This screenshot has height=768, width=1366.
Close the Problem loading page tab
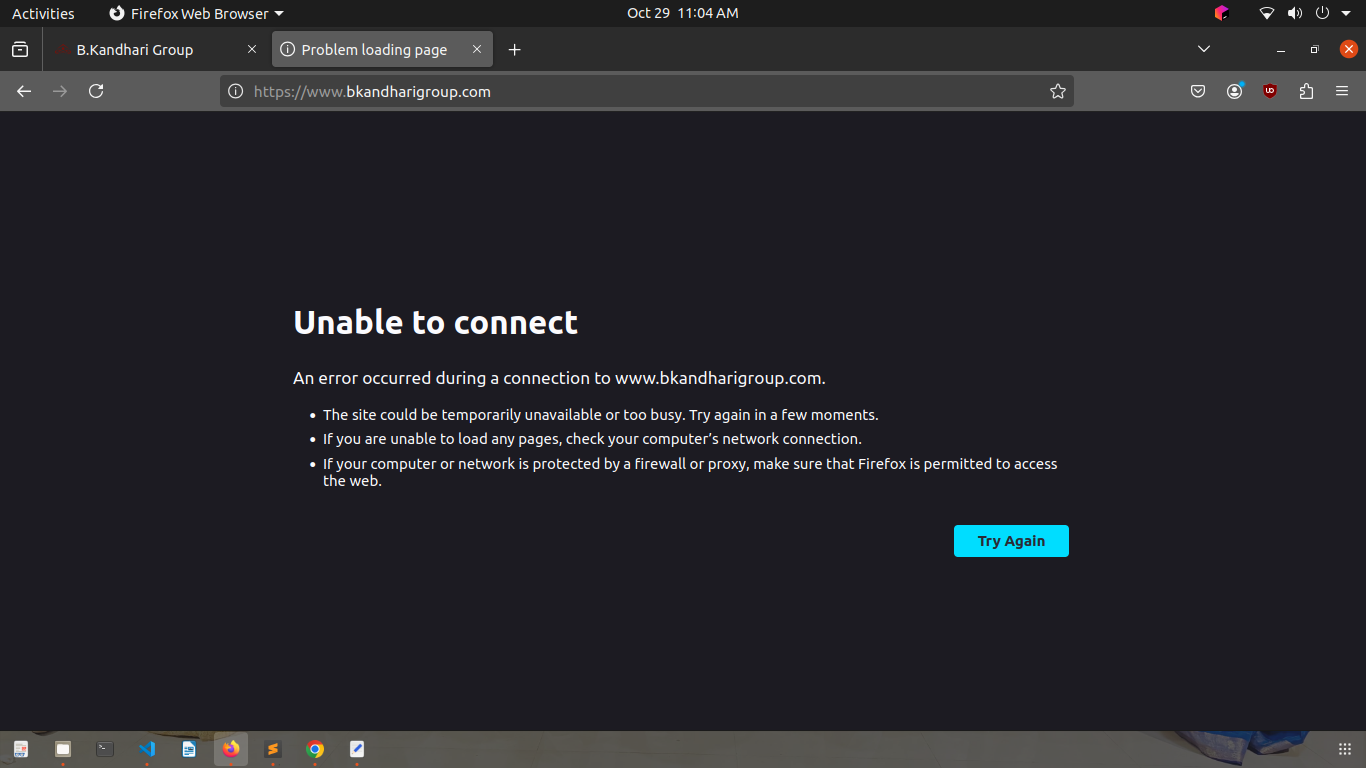tap(477, 49)
